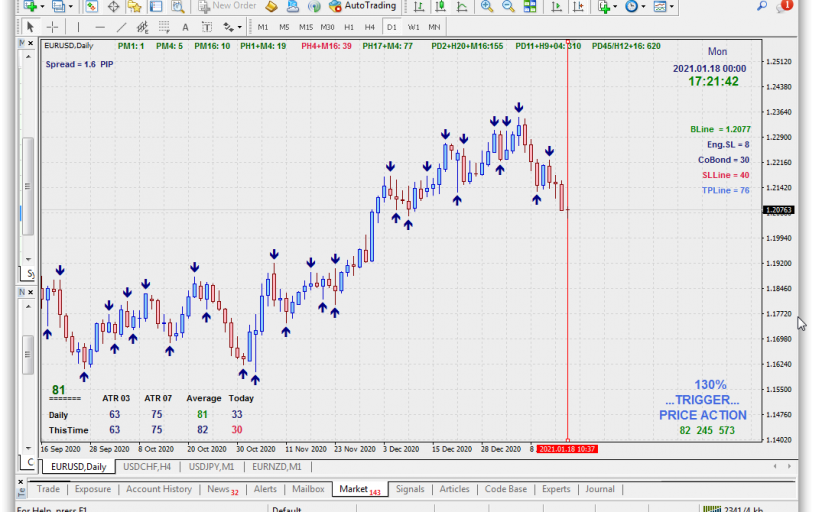
Task: Select the Text tool labeled A
Action: tap(185, 27)
